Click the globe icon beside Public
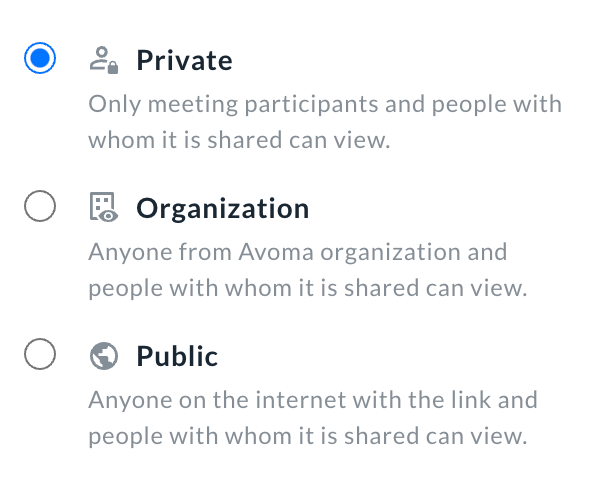This screenshot has height=498, width=596. [x=104, y=356]
